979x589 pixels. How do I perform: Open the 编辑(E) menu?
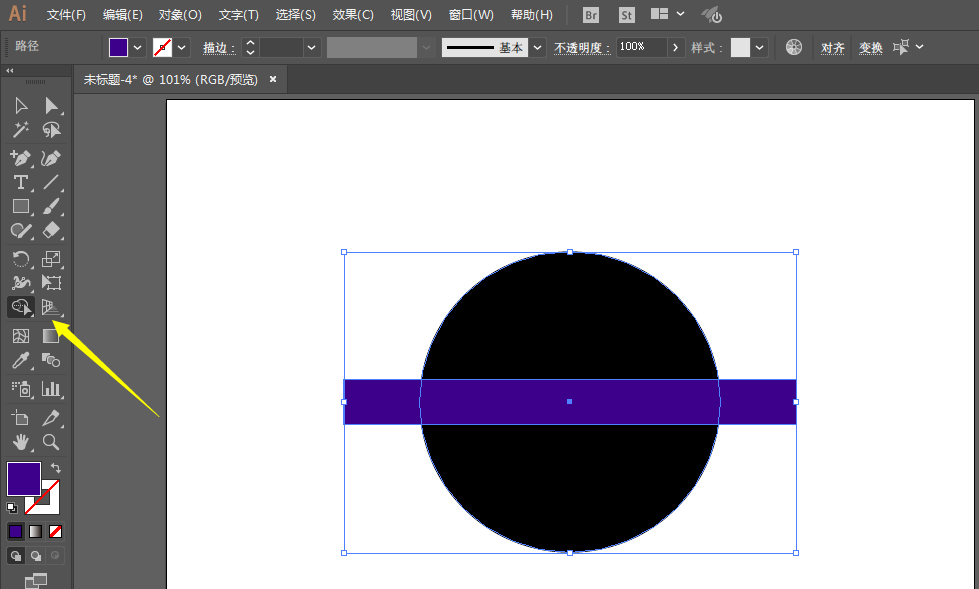pyautogui.click(x=122, y=14)
